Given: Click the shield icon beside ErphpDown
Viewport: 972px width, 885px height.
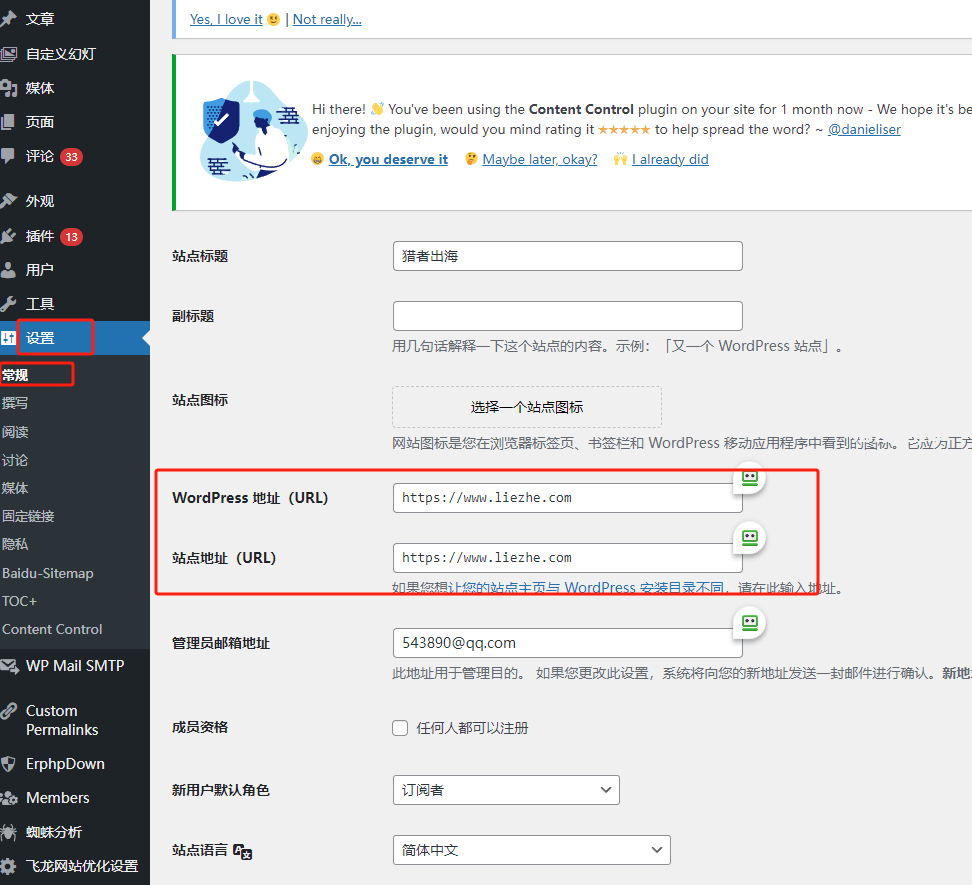Looking at the screenshot, I should click(8, 764).
